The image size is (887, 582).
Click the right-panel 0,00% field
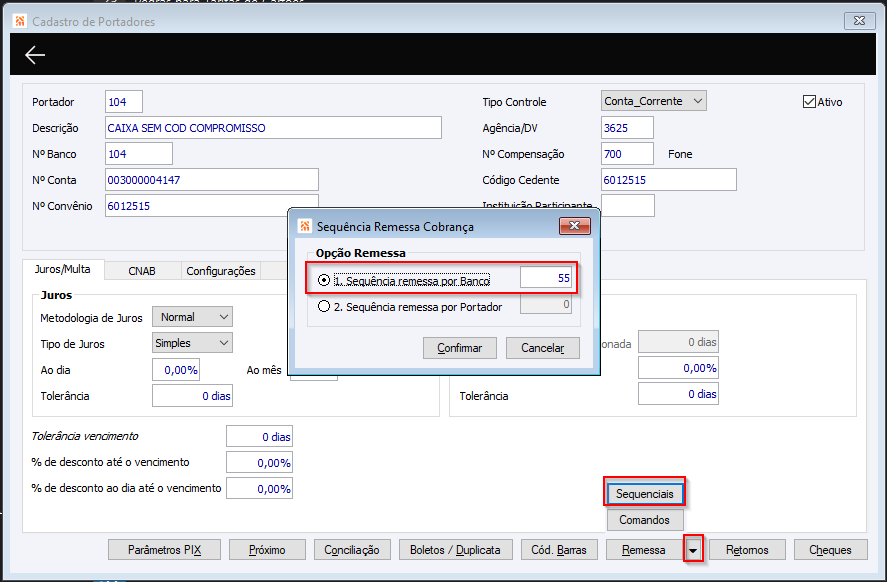[x=678, y=368]
